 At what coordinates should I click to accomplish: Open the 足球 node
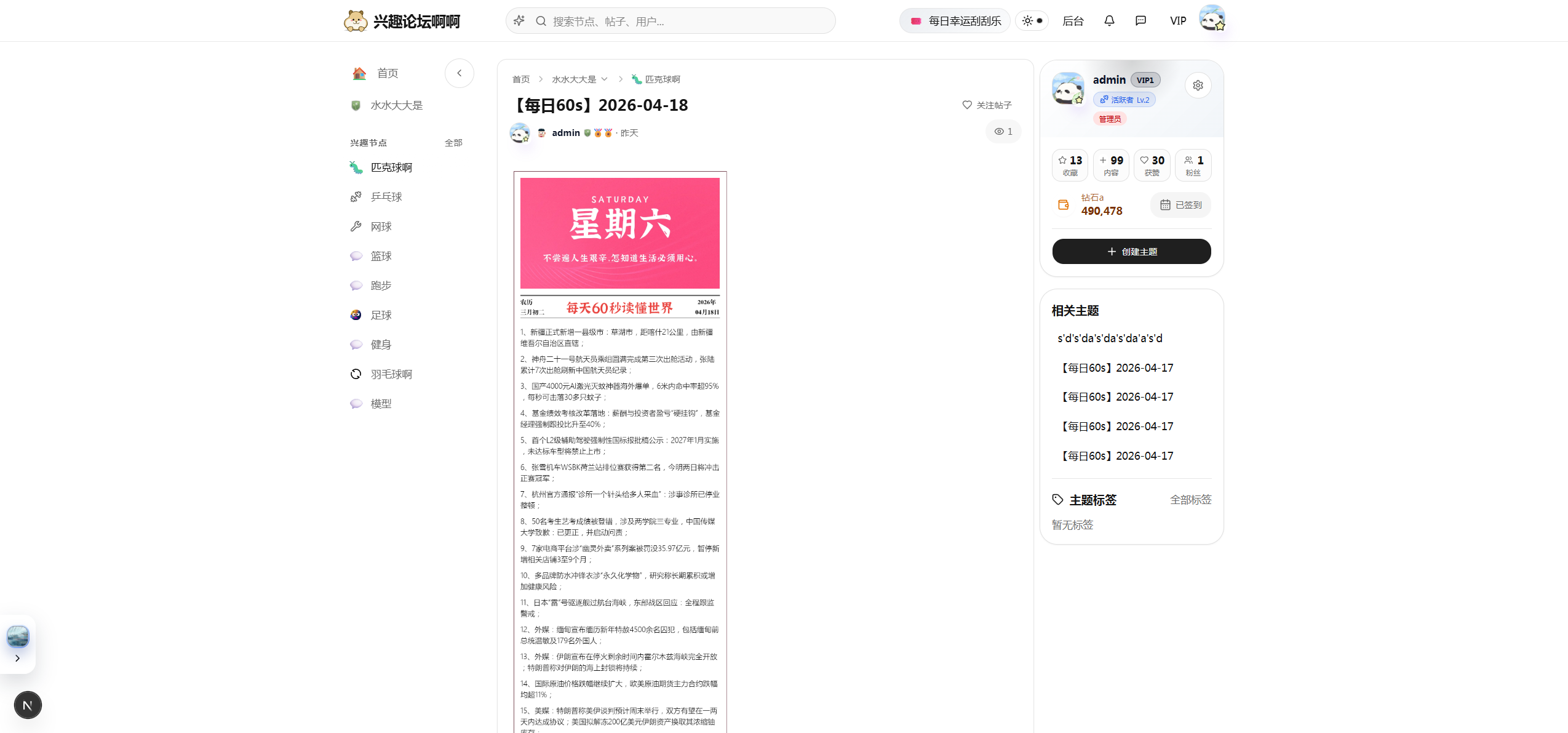pyautogui.click(x=381, y=315)
